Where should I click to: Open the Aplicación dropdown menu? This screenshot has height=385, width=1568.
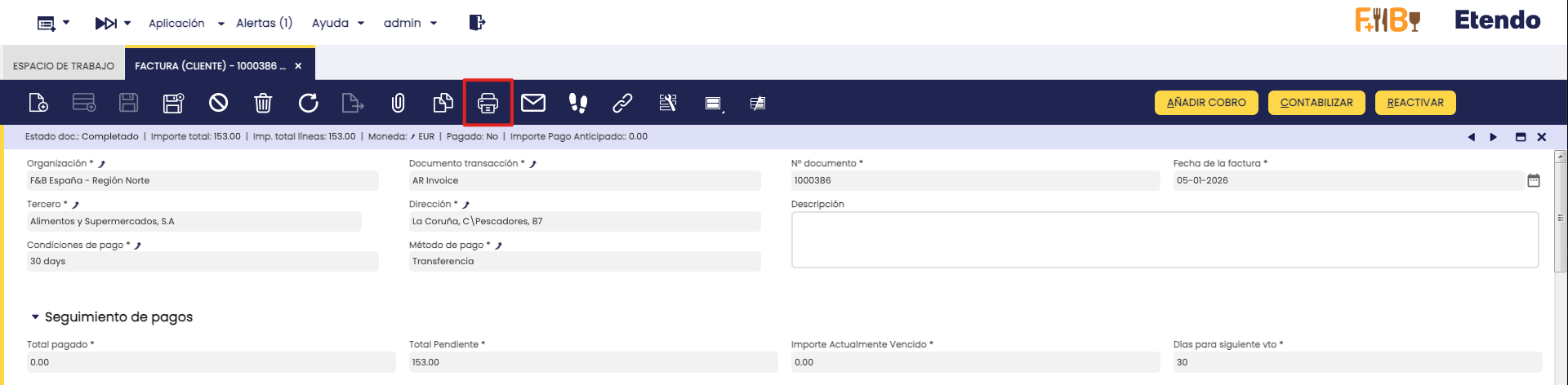tap(185, 23)
